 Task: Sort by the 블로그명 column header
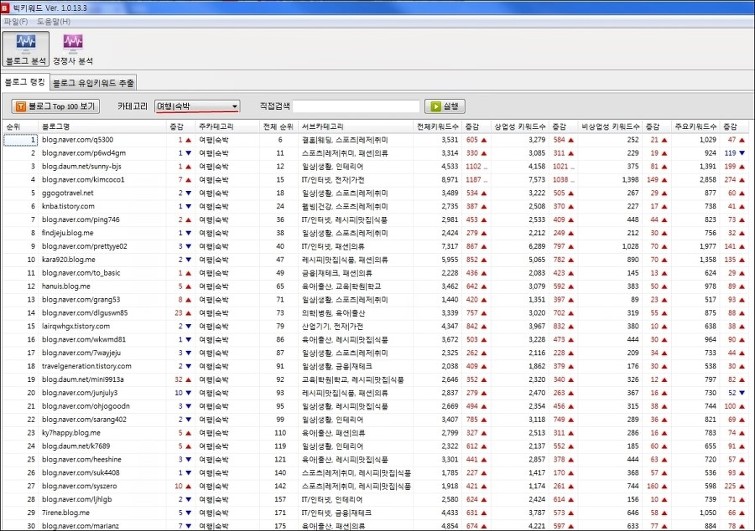102,127
